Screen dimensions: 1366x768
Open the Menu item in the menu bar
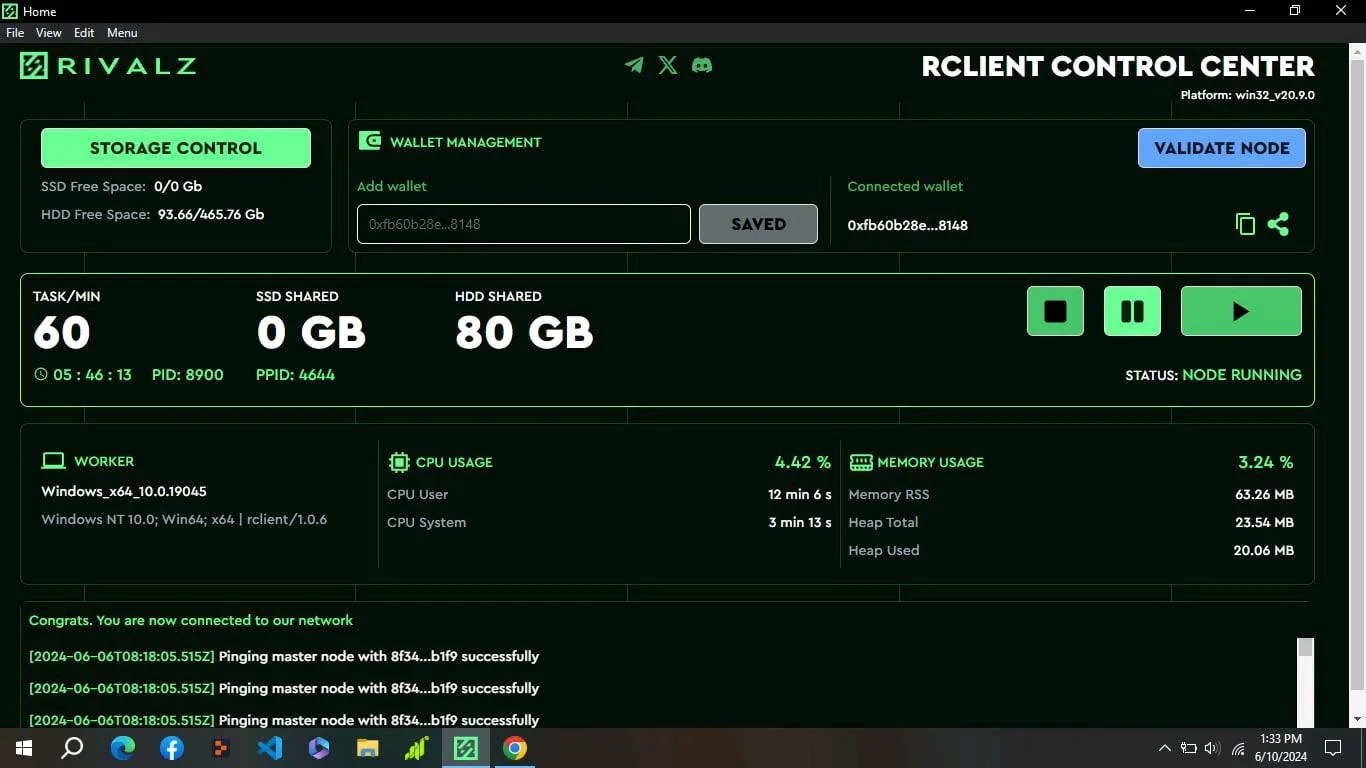pyautogui.click(x=122, y=33)
